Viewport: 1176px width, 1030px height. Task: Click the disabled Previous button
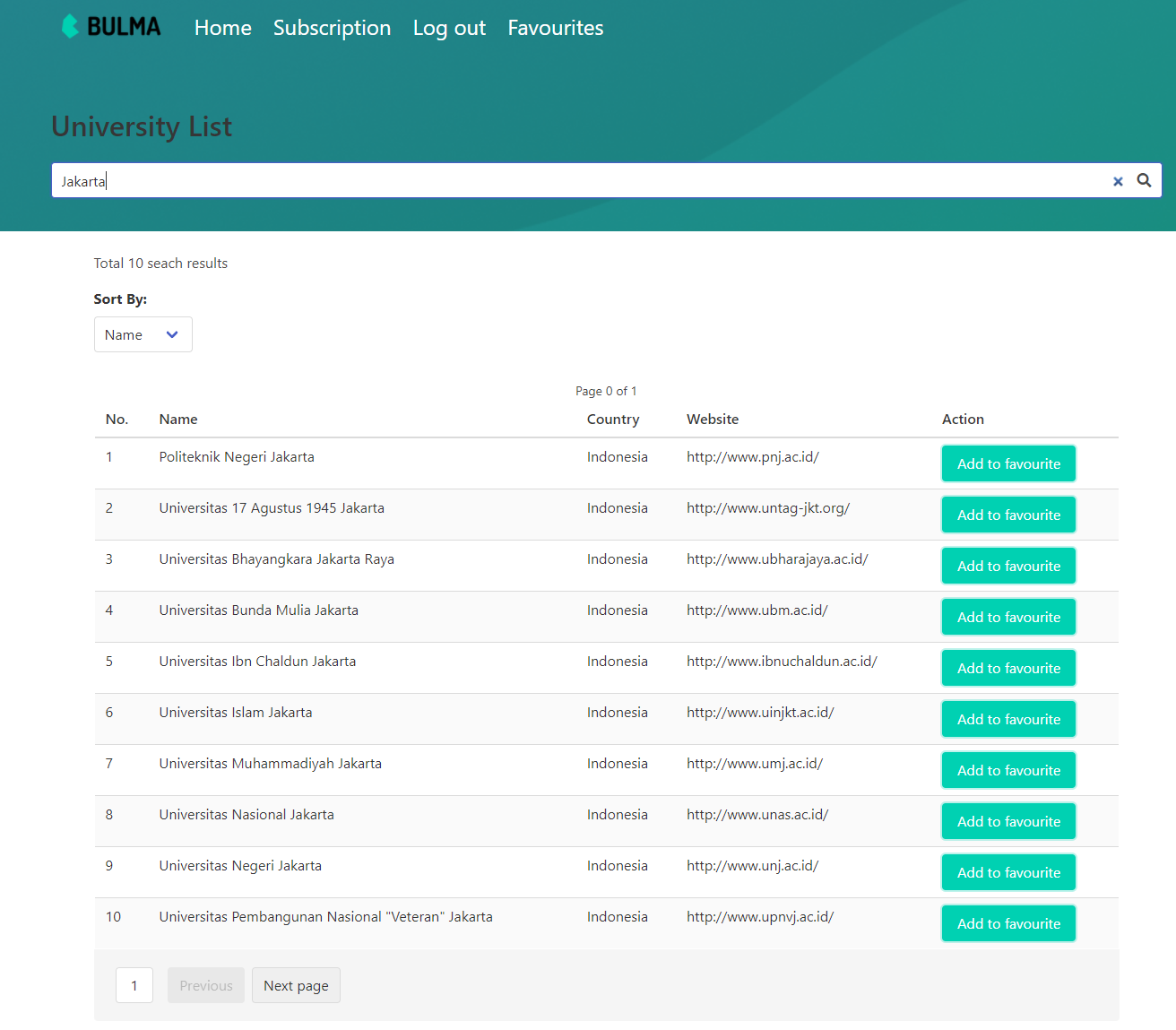point(205,985)
